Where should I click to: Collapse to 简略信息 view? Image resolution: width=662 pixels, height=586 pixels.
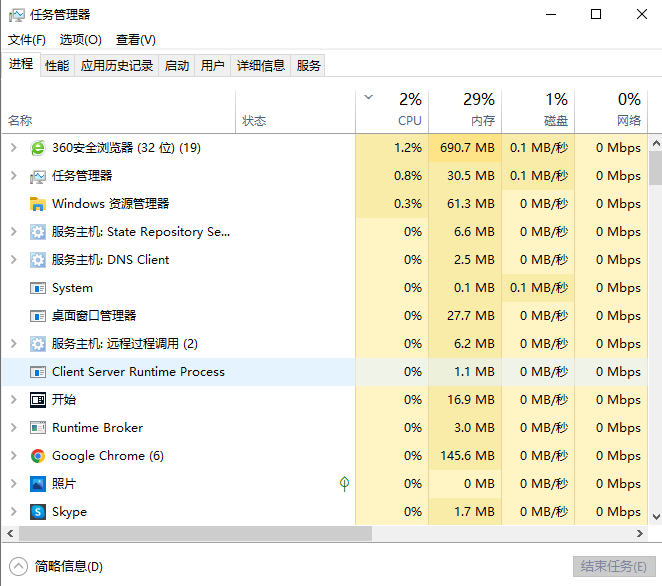(58, 566)
